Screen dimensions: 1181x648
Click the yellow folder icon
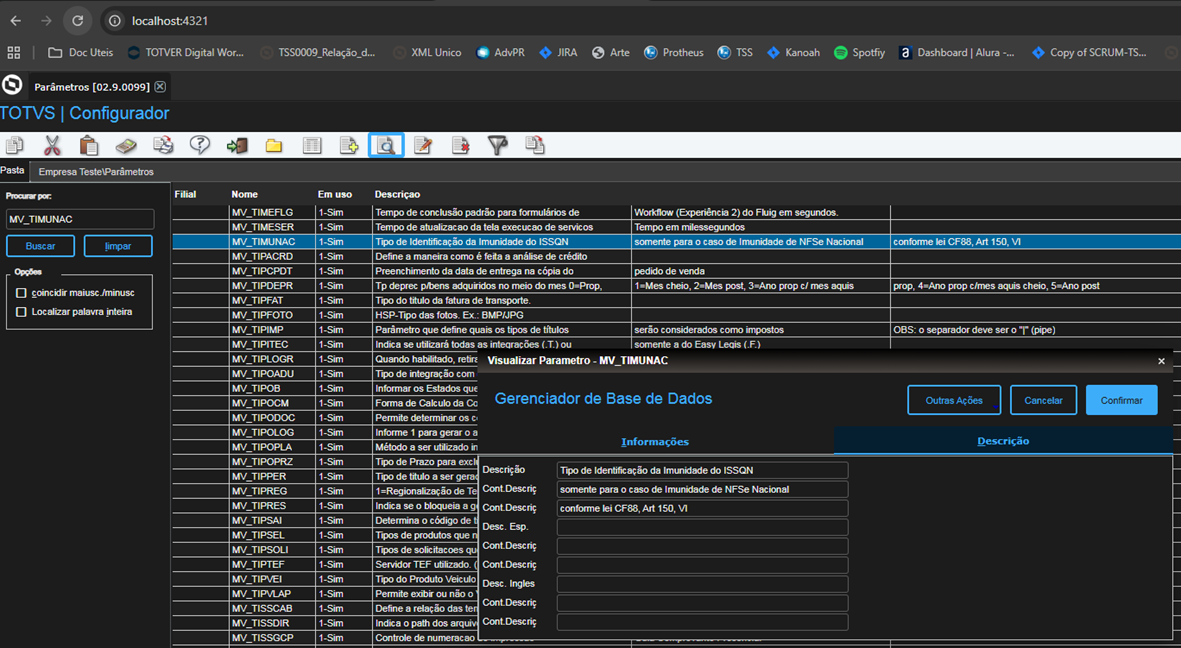click(x=274, y=145)
